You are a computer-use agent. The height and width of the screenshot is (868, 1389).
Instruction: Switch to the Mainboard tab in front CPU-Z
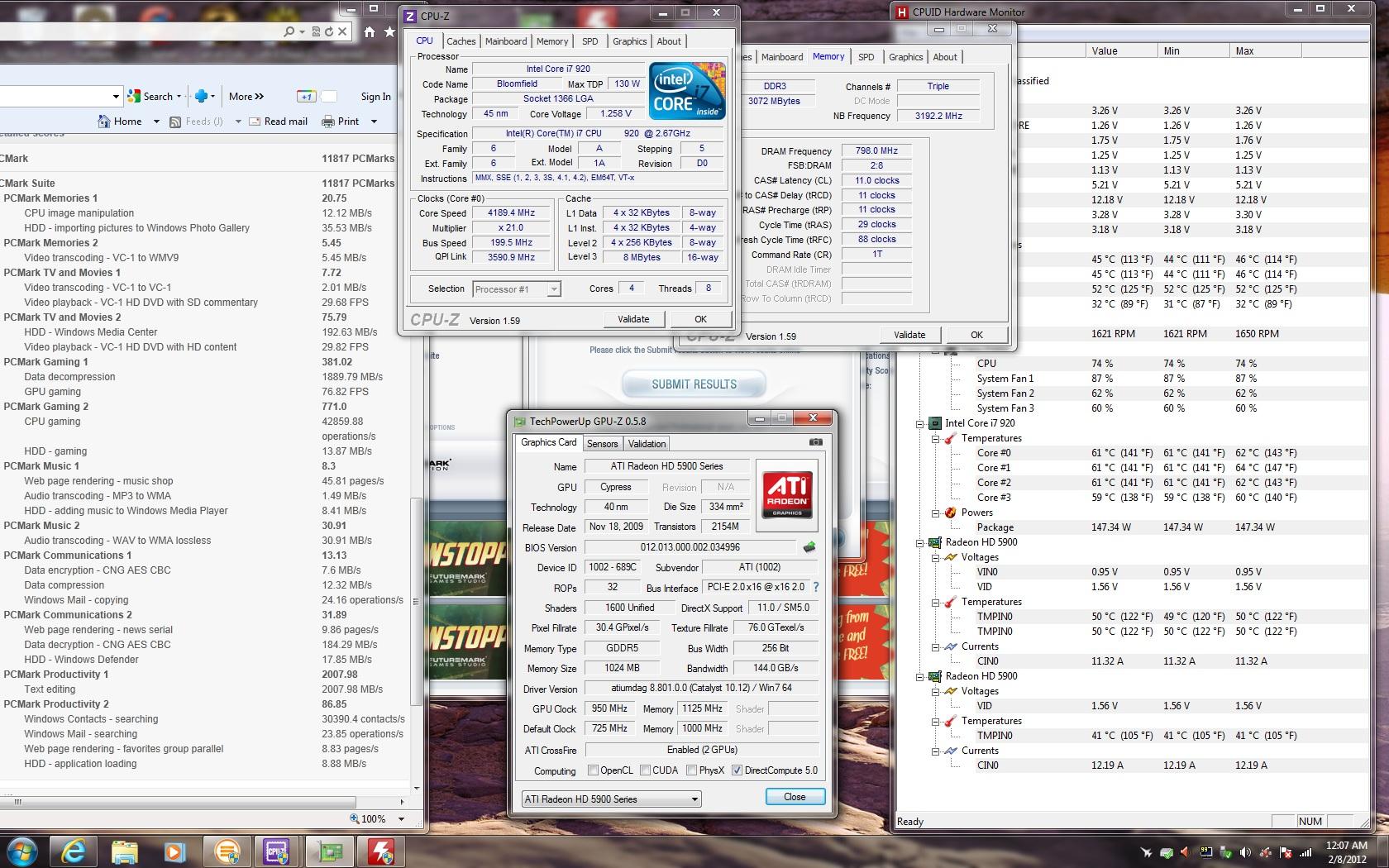[506, 41]
